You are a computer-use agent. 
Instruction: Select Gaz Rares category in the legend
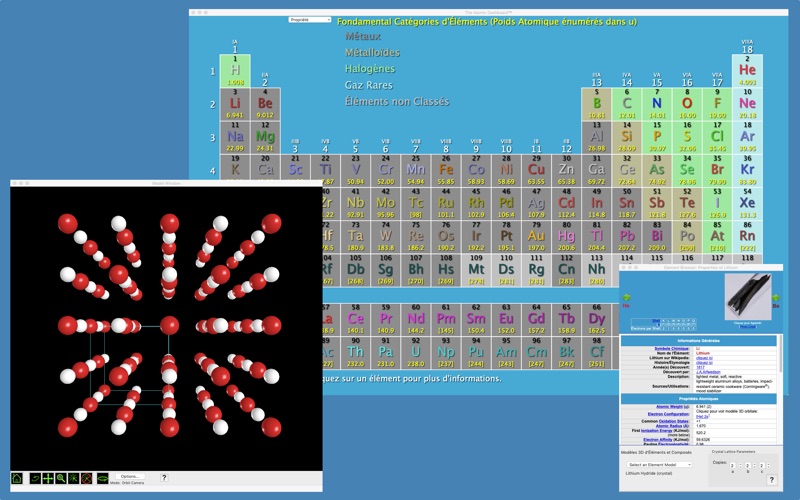pos(369,85)
